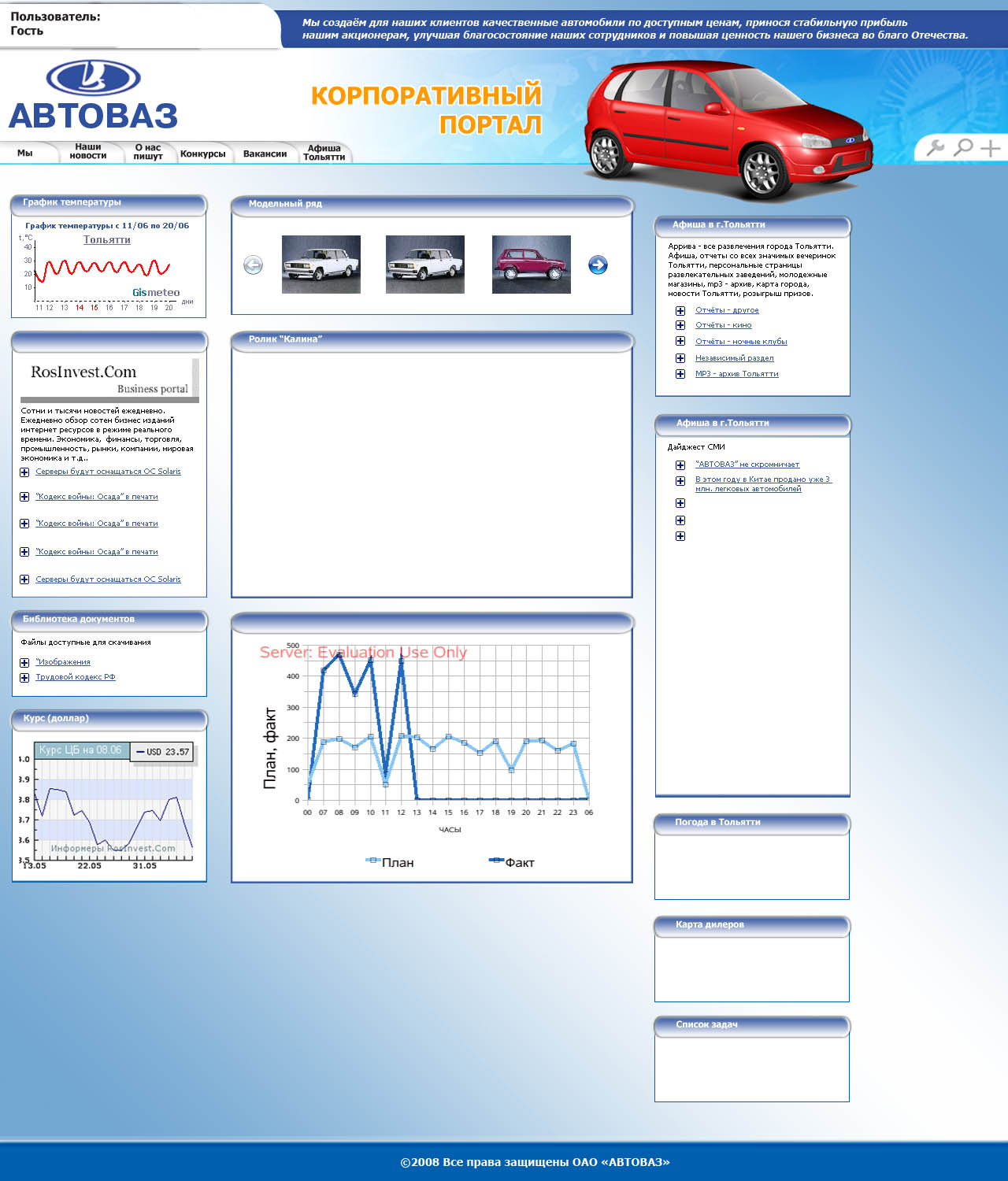Click the Курс (доллар) panel header
Screen dimensions: 1008x1181
click(109, 719)
